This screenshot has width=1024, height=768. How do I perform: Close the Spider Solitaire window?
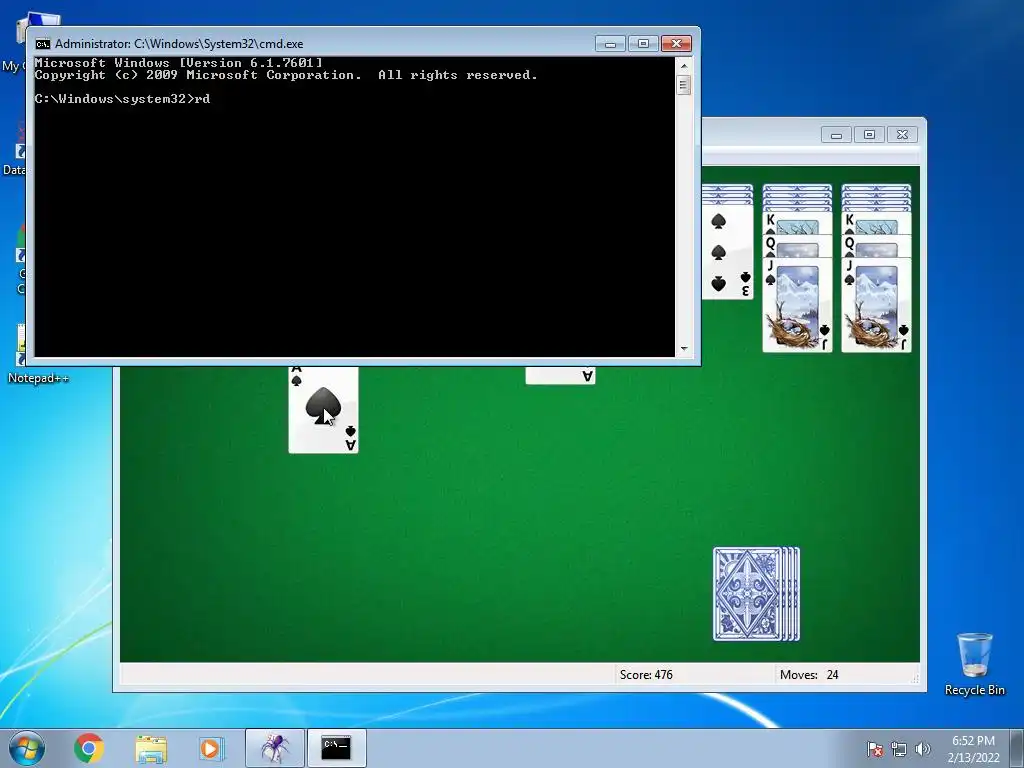(902, 135)
